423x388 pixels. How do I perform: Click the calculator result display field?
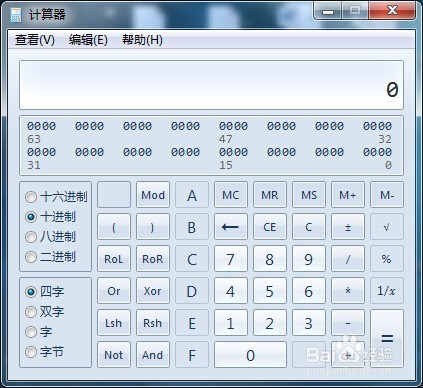211,85
